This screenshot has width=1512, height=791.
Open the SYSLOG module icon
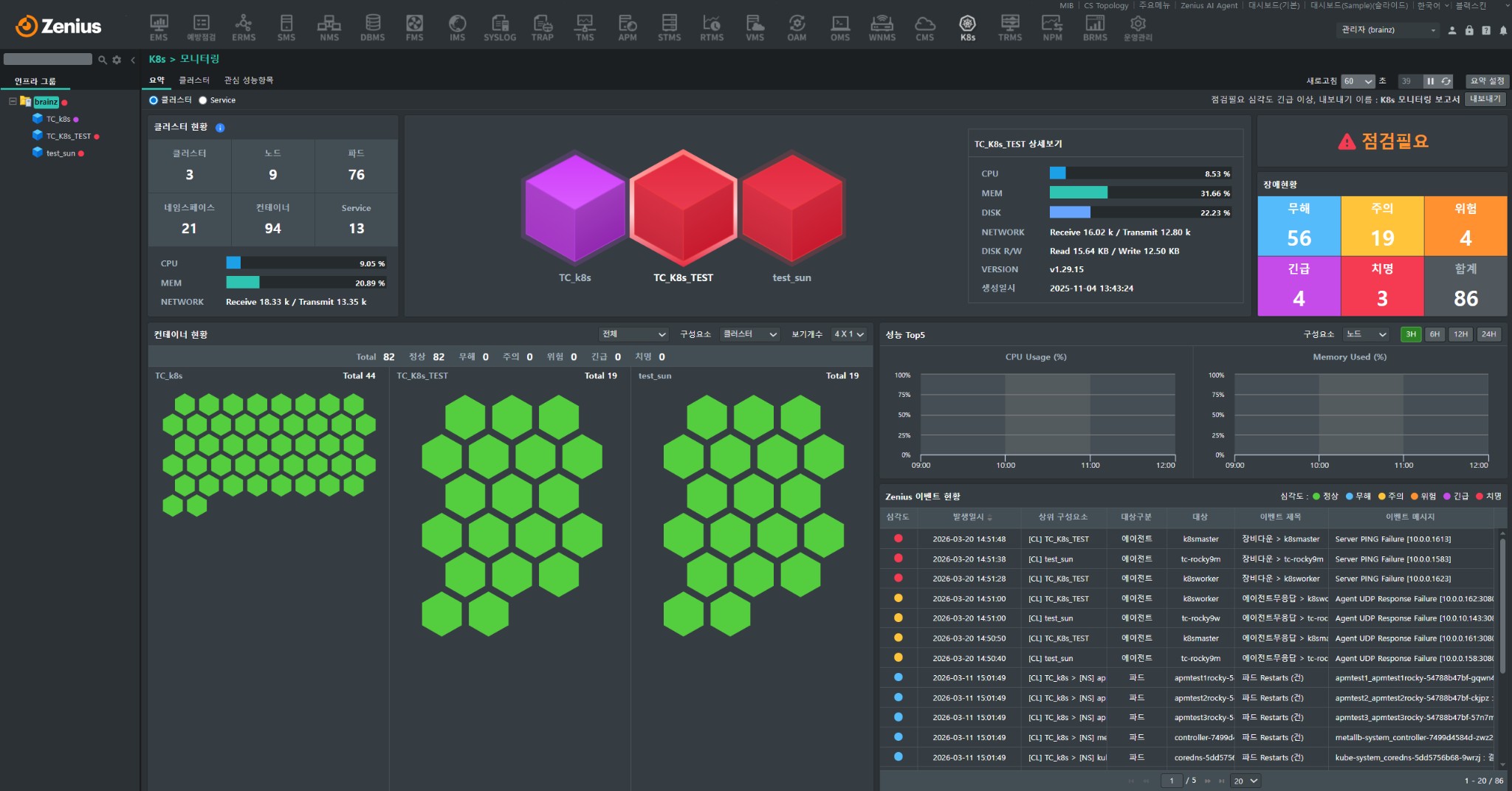tap(500, 27)
